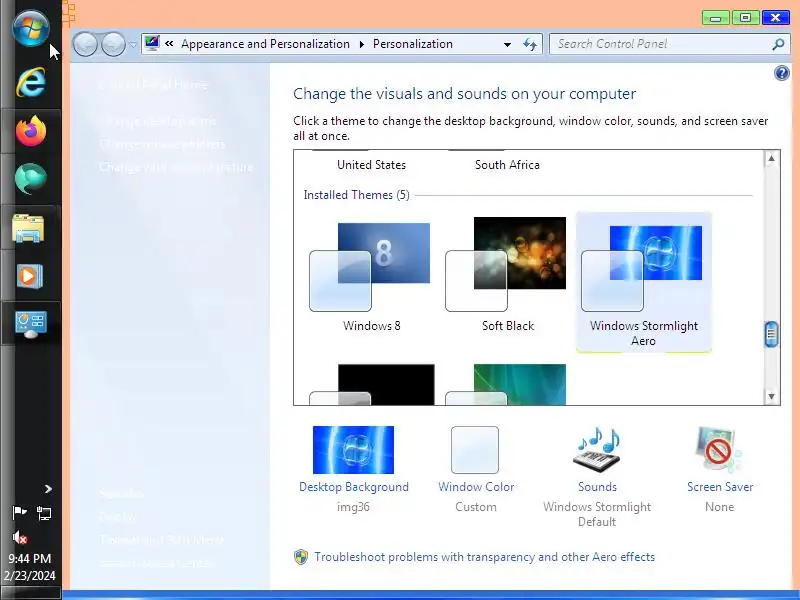Click the Personalization breadcrumb

point(413,44)
